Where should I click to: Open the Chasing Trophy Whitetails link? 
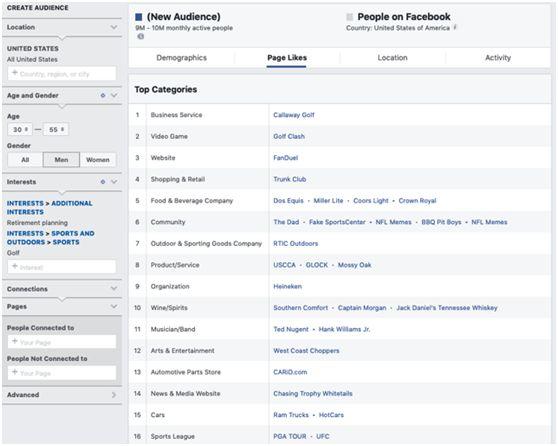coord(313,393)
